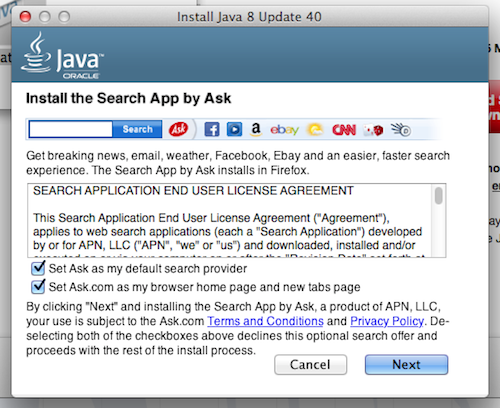Open the Privacy Policy link

point(387,321)
